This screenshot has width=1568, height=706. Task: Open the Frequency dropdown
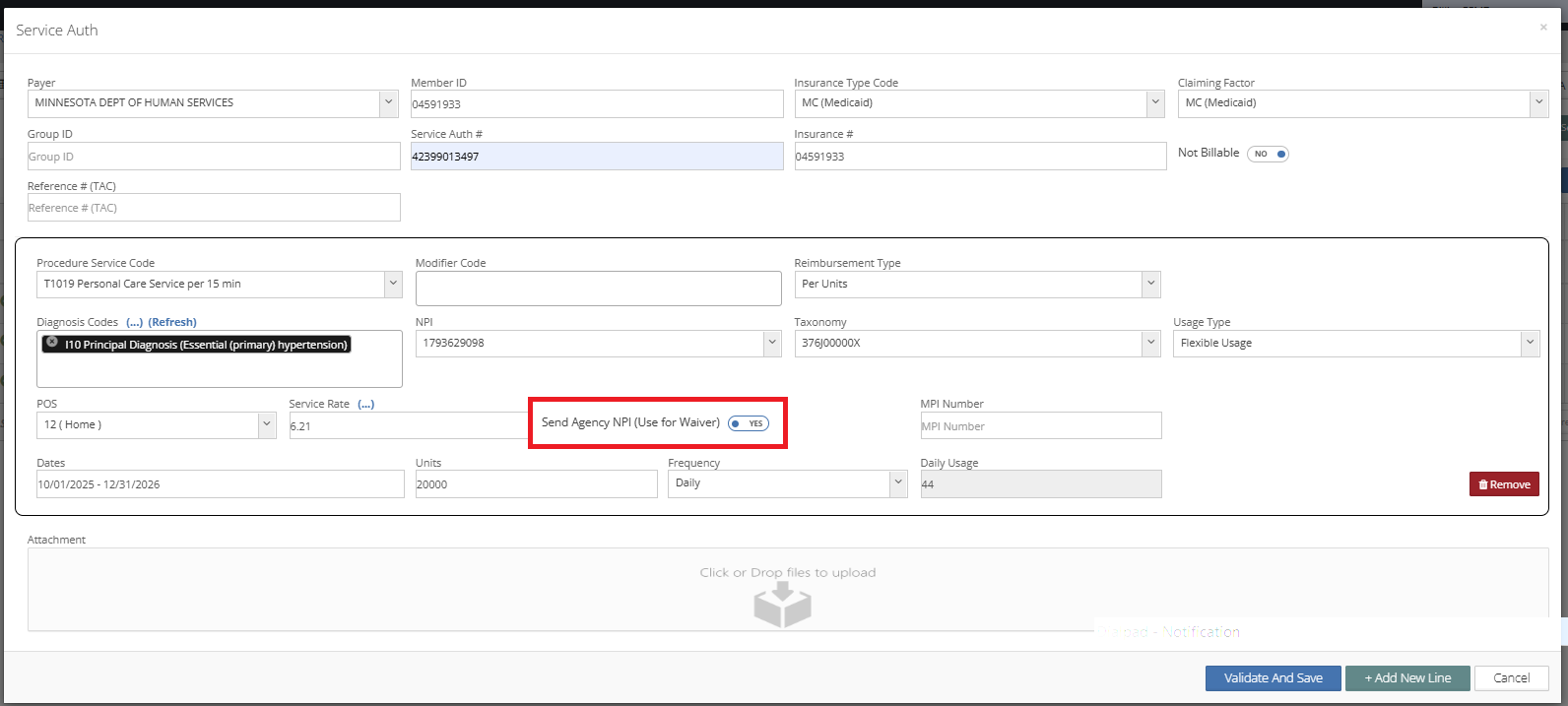tap(896, 483)
